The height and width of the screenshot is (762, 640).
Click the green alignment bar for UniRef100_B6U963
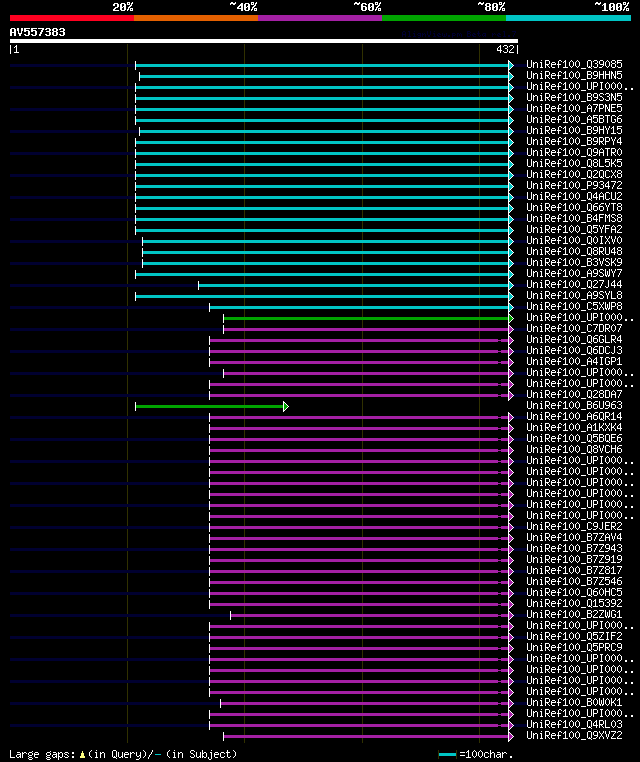[209, 406]
